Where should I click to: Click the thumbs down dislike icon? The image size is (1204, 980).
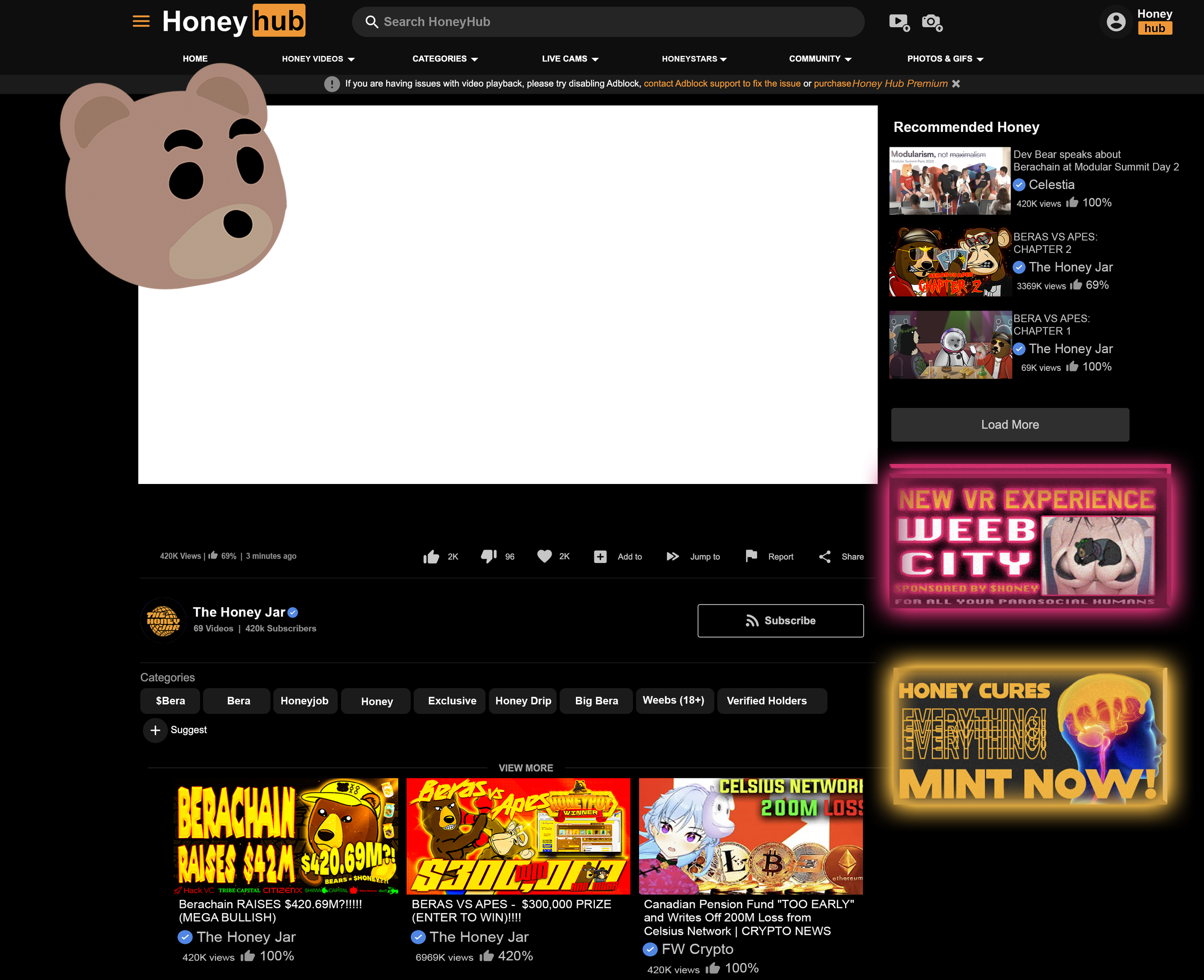[x=489, y=556]
